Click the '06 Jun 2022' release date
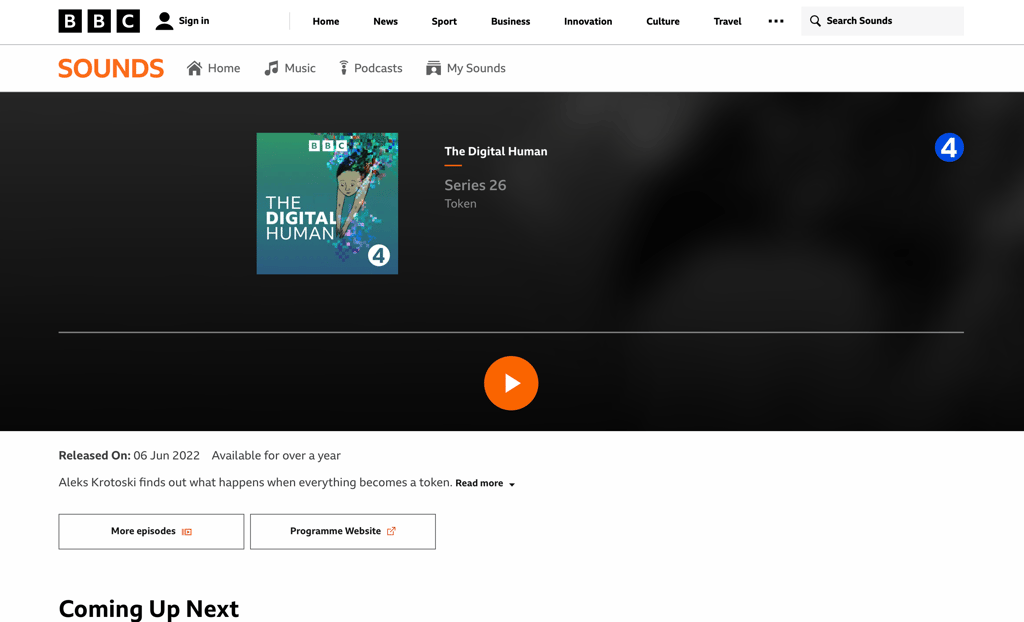This screenshot has height=622, width=1024. [167, 455]
